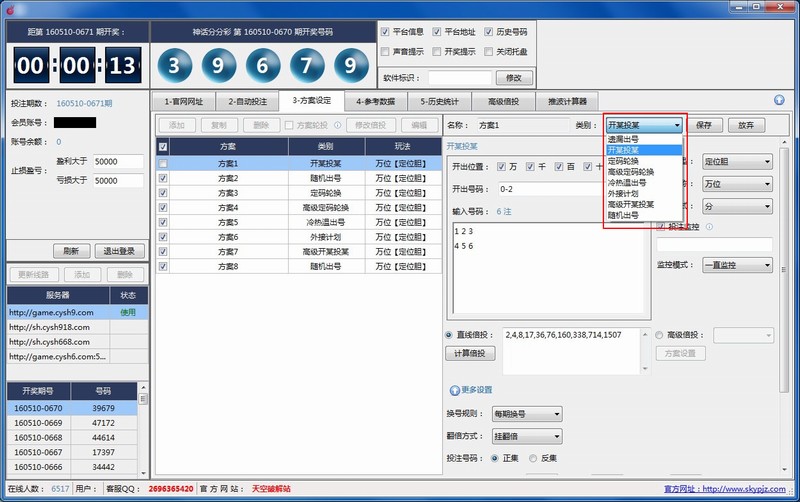This screenshot has width=800, height=502.
Task: Click the application icon in the title bar
Action: pyautogui.click(x=10, y=8)
